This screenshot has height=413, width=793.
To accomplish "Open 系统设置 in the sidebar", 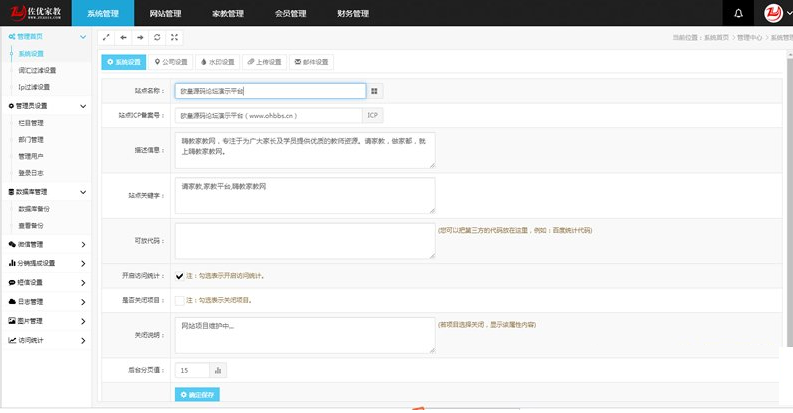I will [x=31, y=54].
